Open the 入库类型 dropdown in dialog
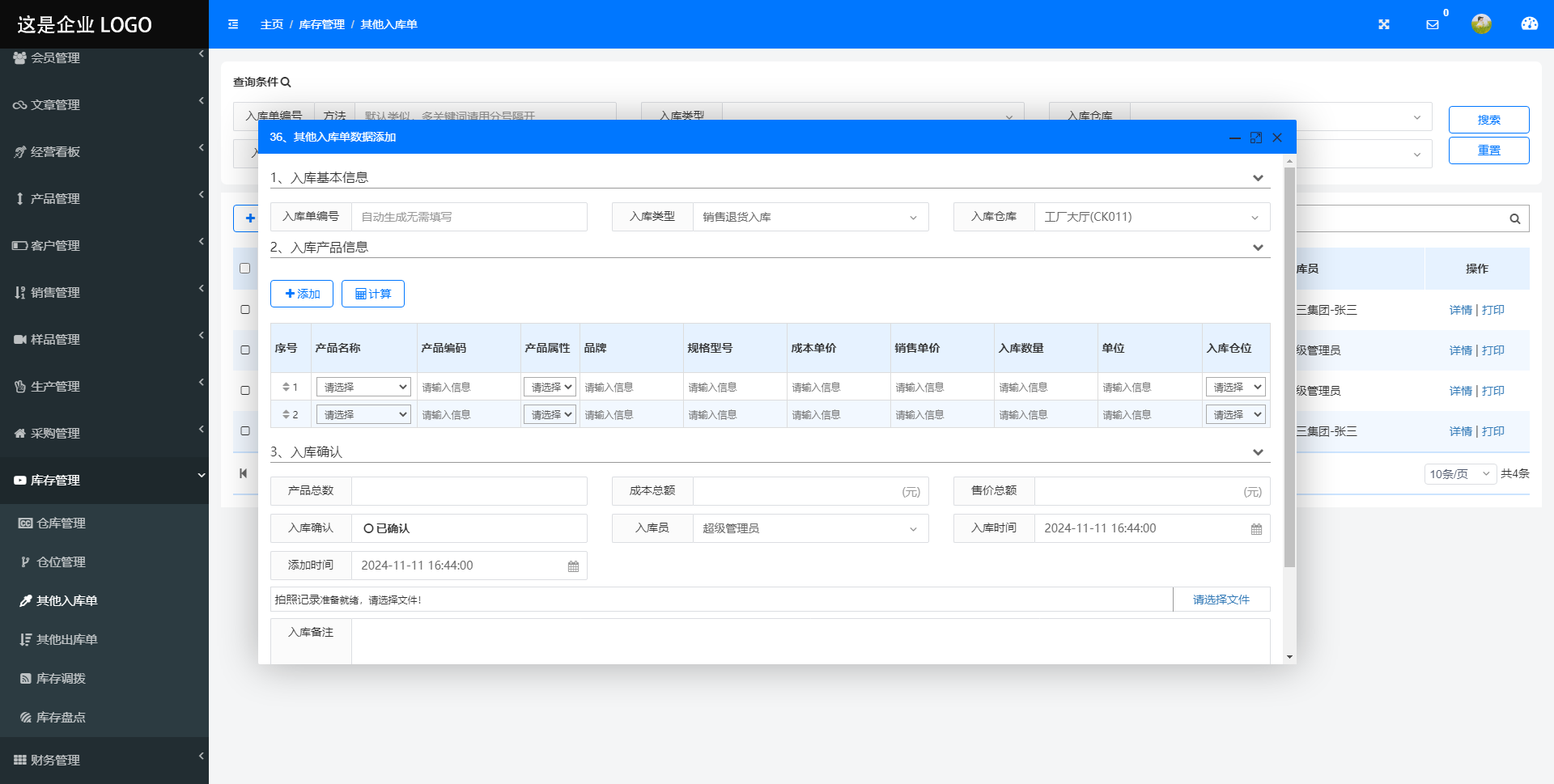The width and height of the screenshot is (1554, 784). [x=809, y=217]
